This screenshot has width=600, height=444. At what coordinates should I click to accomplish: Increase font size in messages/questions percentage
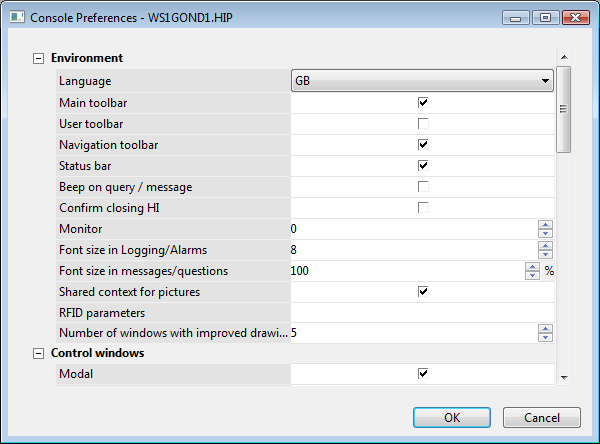point(533,266)
